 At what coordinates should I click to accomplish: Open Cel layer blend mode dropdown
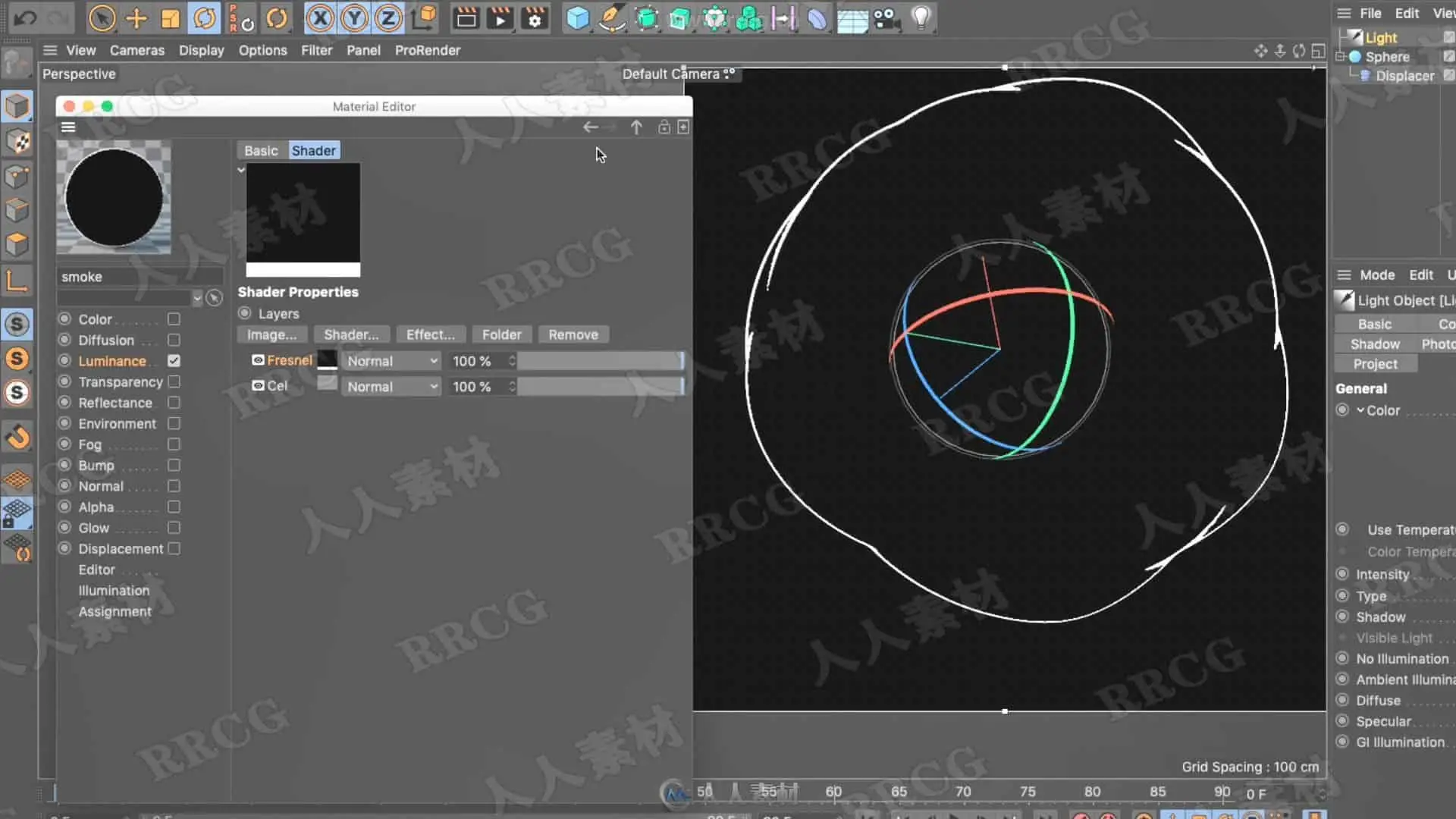391,387
